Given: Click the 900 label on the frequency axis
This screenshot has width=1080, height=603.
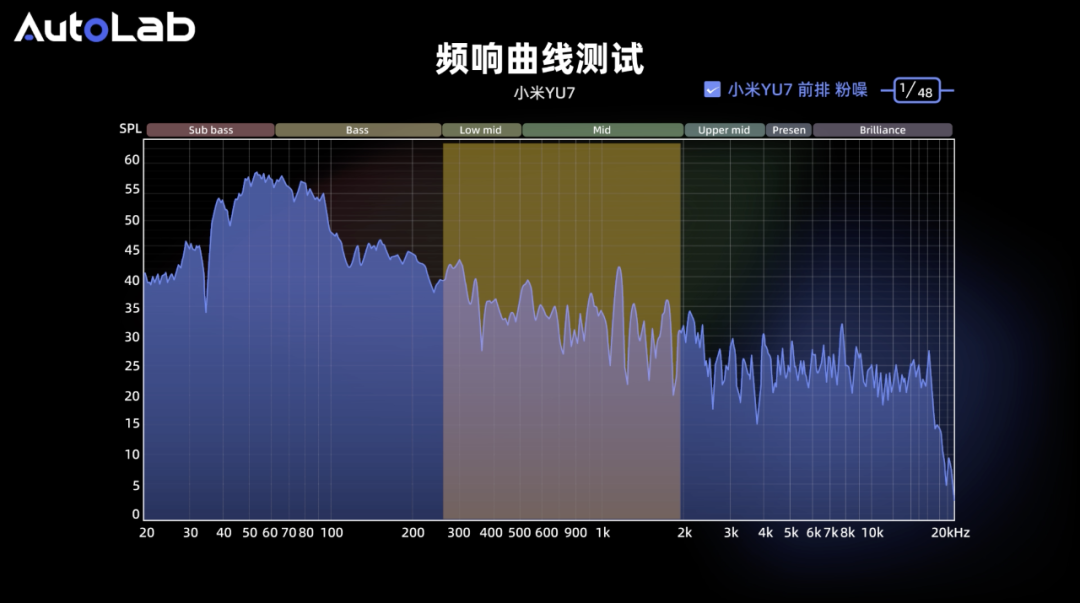Looking at the screenshot, I should click(576, 533).
